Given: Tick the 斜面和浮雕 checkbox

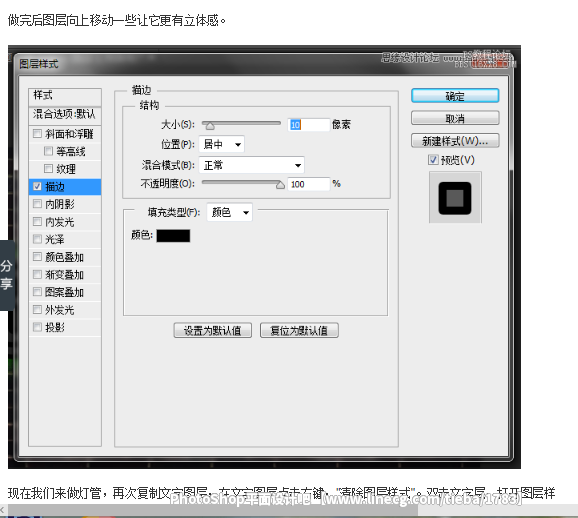Looking at the screenshot, I should click(x=37, y=133).
